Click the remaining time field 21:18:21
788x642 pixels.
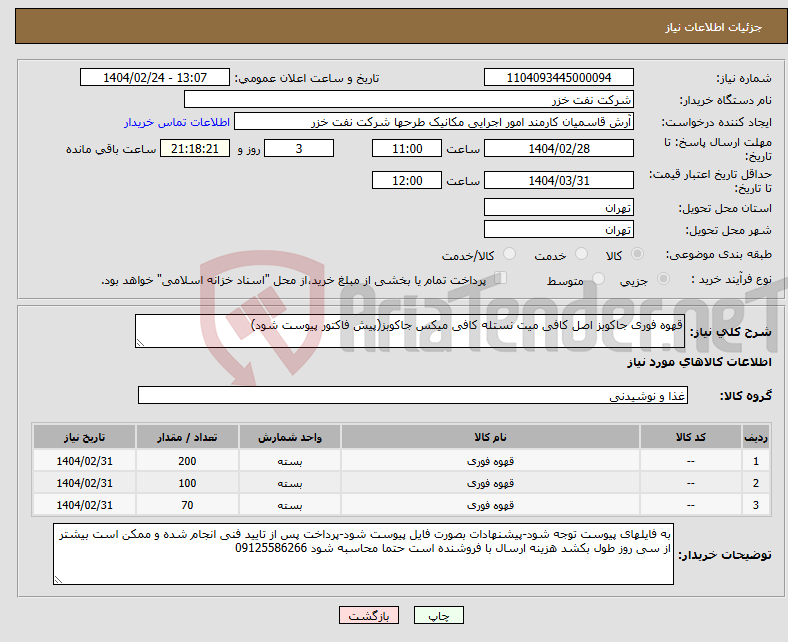point(195,148)
